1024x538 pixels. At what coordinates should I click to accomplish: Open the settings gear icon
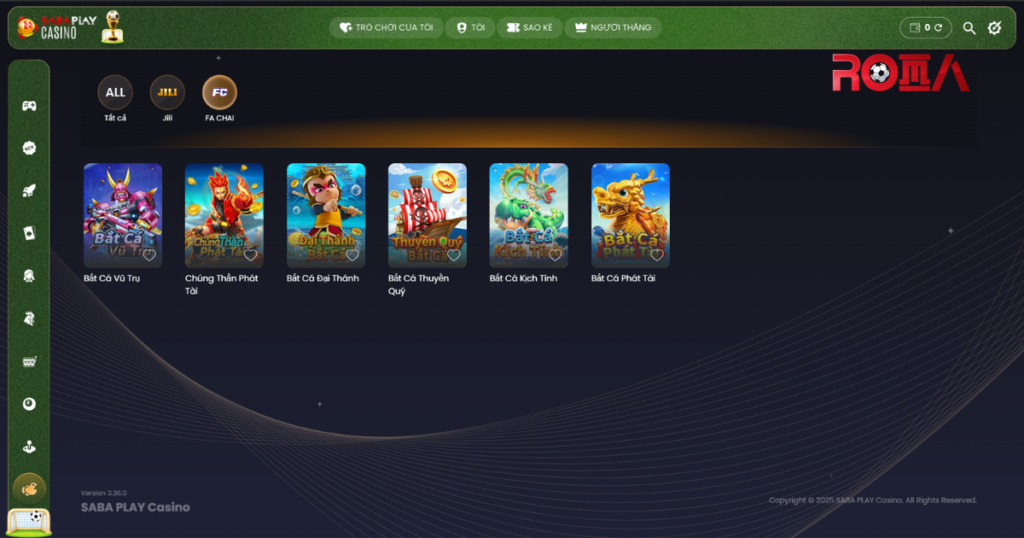995,27
